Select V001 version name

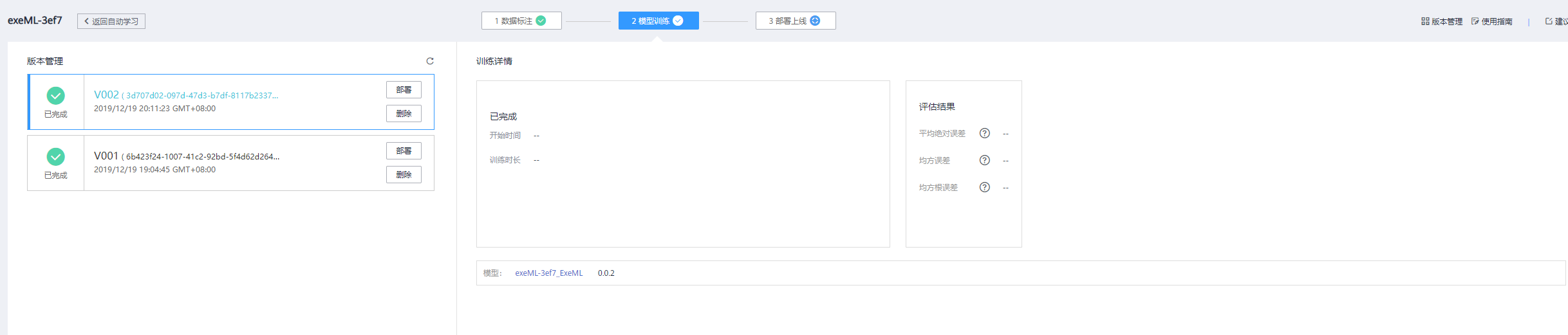pos(106,156)
